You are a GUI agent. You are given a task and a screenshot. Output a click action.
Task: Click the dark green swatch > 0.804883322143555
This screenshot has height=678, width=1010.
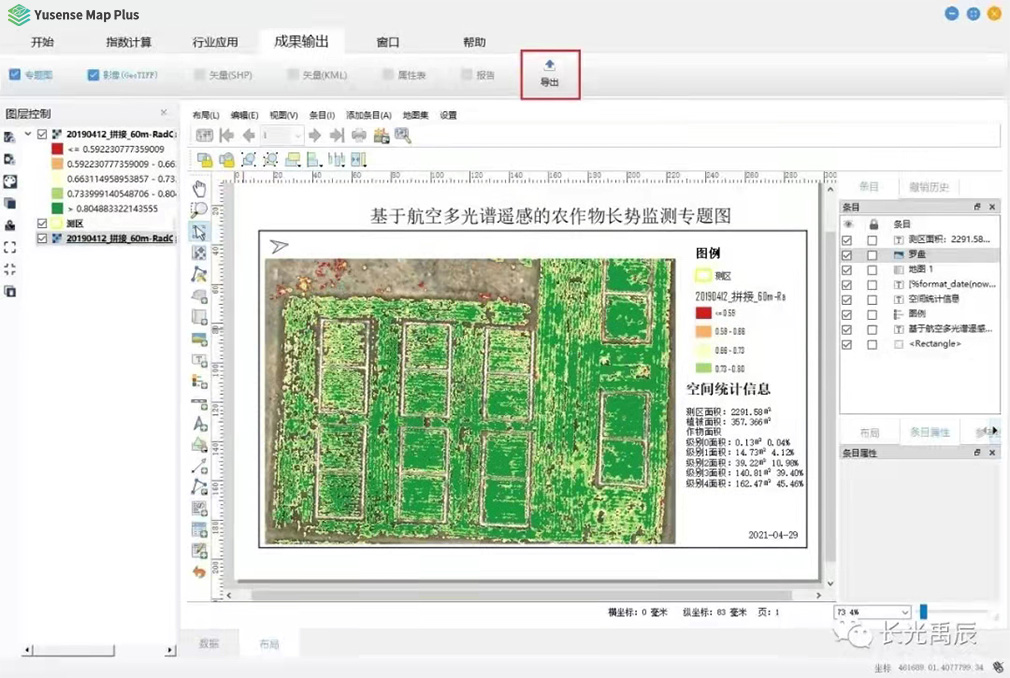(x=57, y=208)
